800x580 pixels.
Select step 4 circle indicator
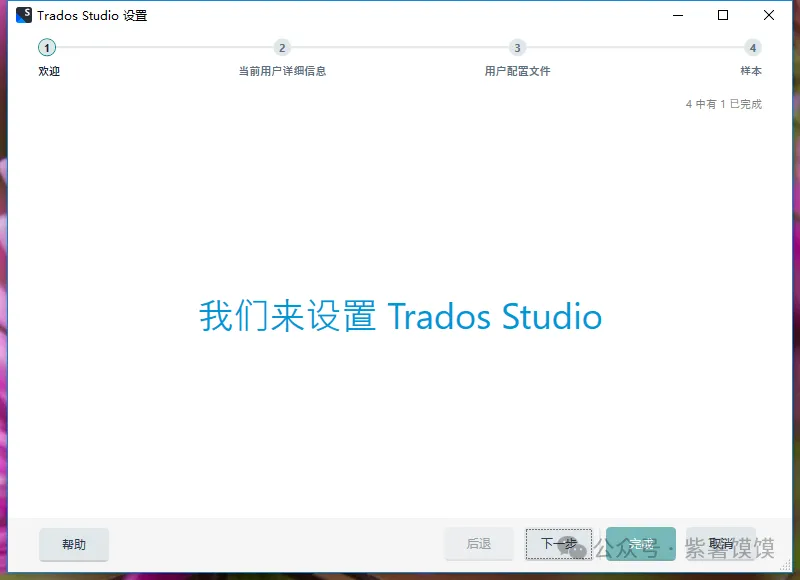coord(752,48)
